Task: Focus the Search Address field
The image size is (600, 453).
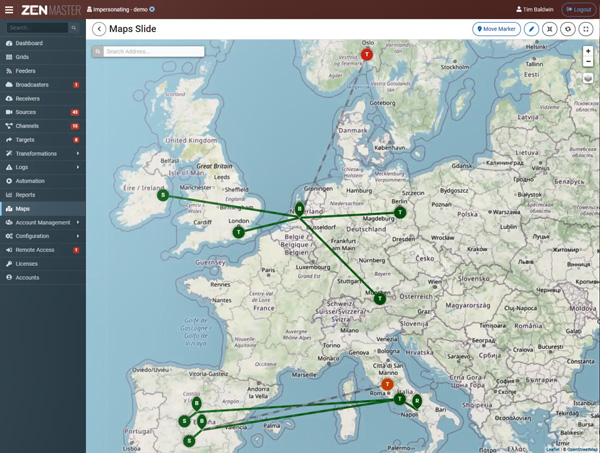Action: pyautogui.click(x=154, y=51)
